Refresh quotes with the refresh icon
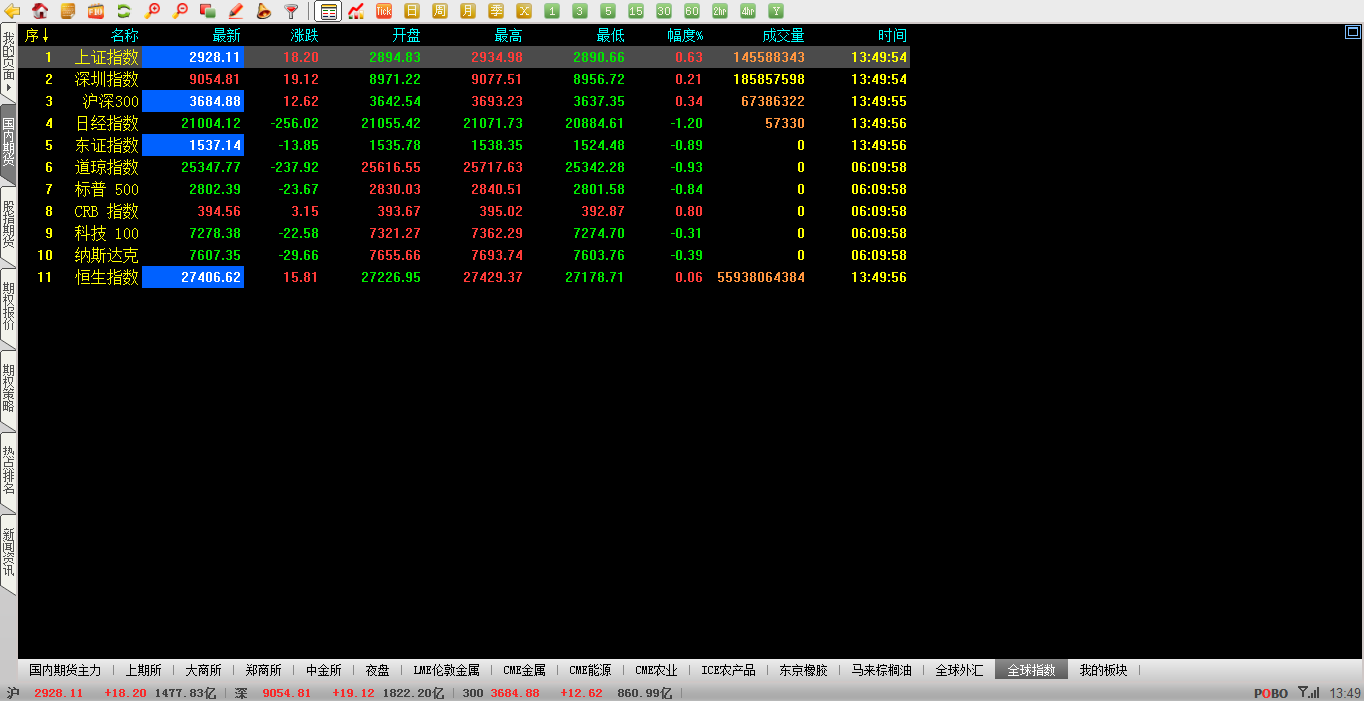The image size is (1364, 701). pos(122,11)
